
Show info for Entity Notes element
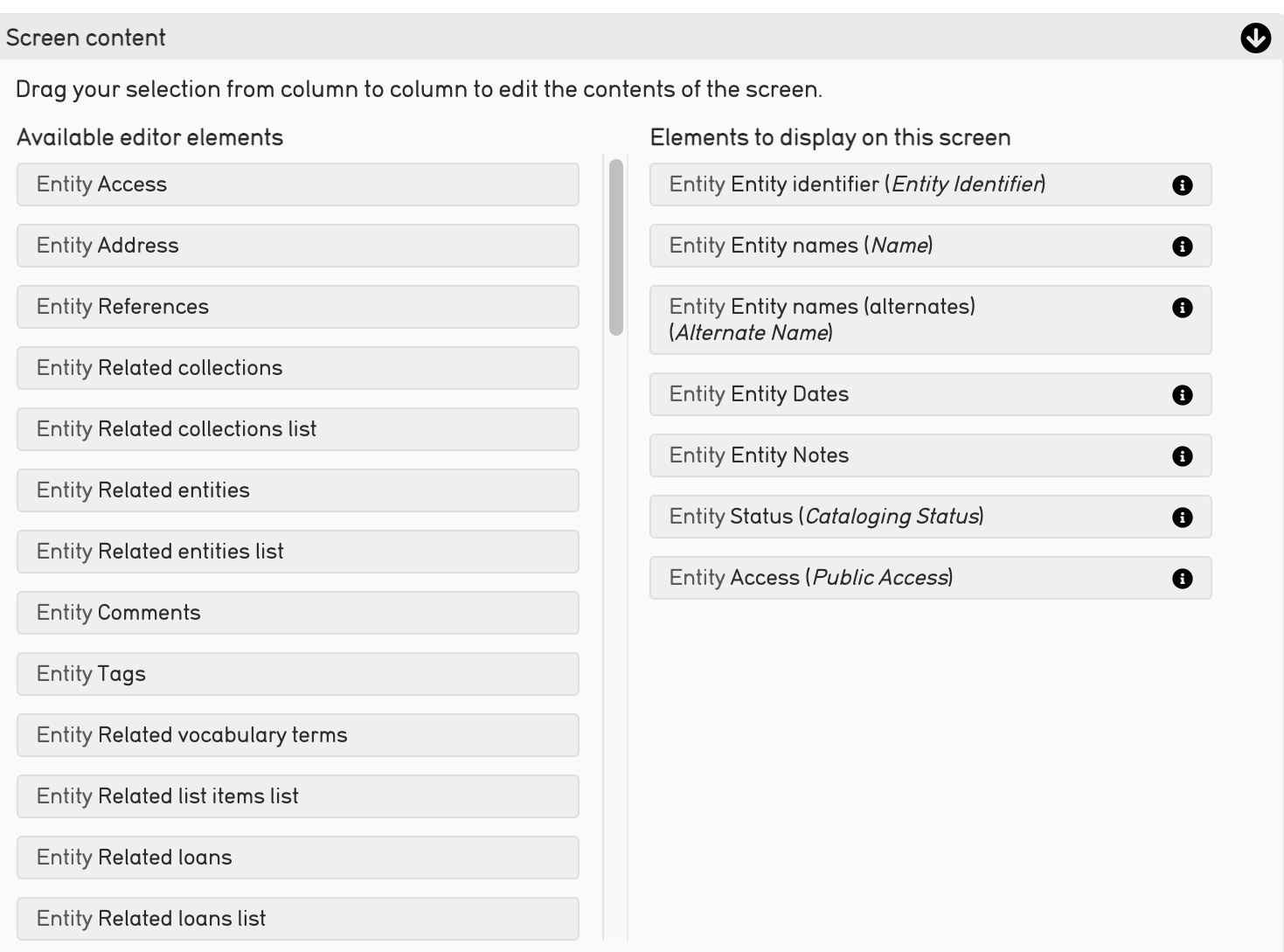coord(1182,456)
